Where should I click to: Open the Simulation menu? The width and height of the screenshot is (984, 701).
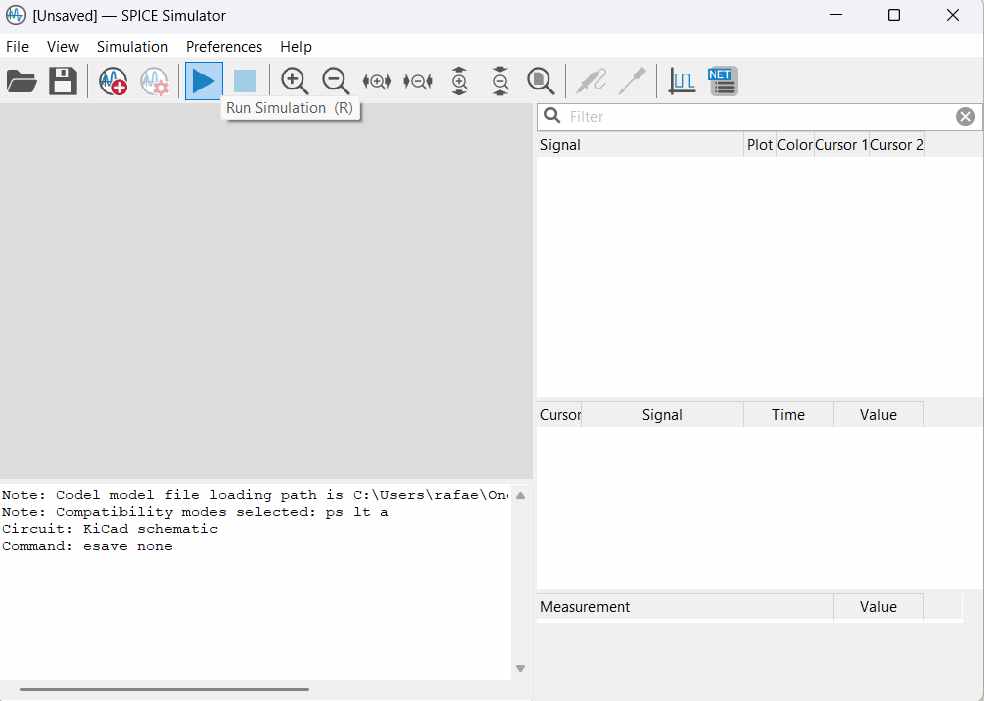click(x=132, y=47)
